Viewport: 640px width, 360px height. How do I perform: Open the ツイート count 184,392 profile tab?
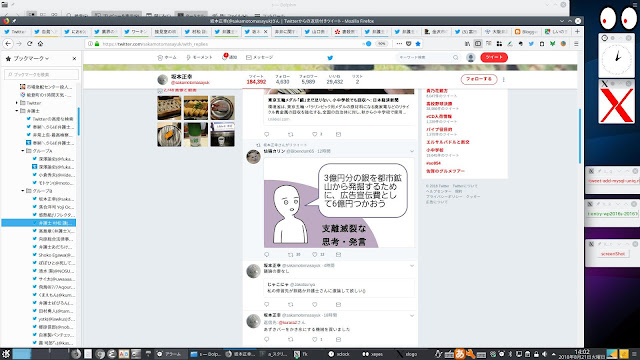click(x=256, y=80)
